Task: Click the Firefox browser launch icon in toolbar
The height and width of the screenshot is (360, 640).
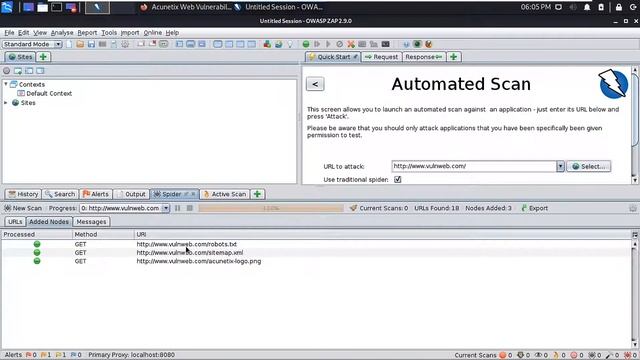Action: (428, 44)
